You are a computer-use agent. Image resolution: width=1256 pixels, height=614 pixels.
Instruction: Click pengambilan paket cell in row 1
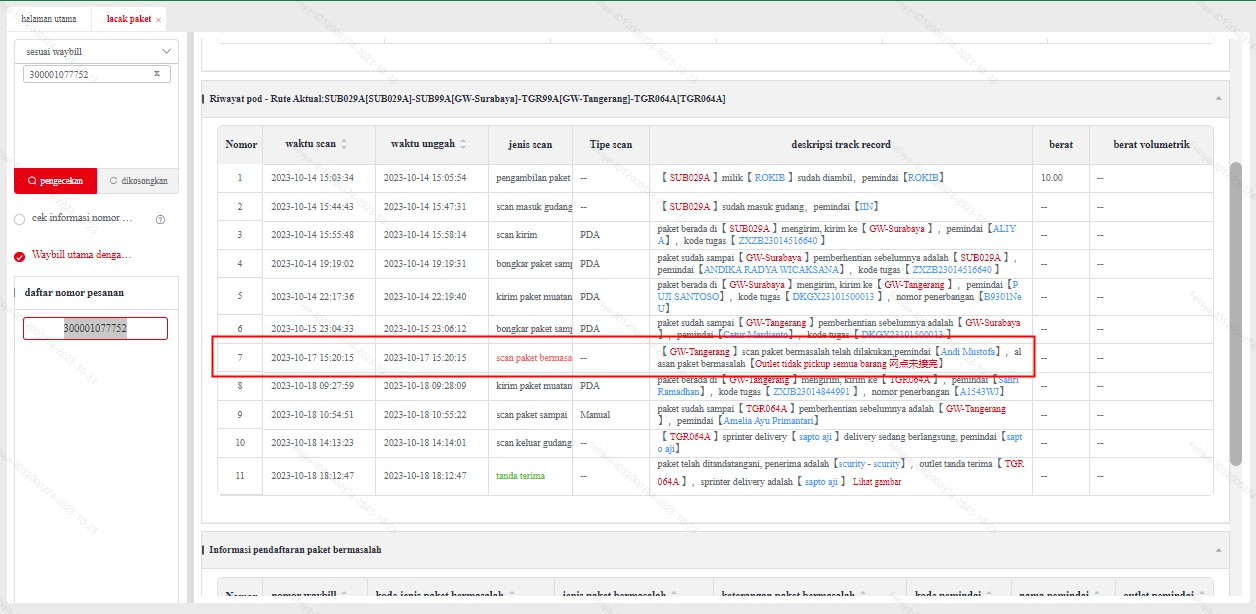pos(534,178)
